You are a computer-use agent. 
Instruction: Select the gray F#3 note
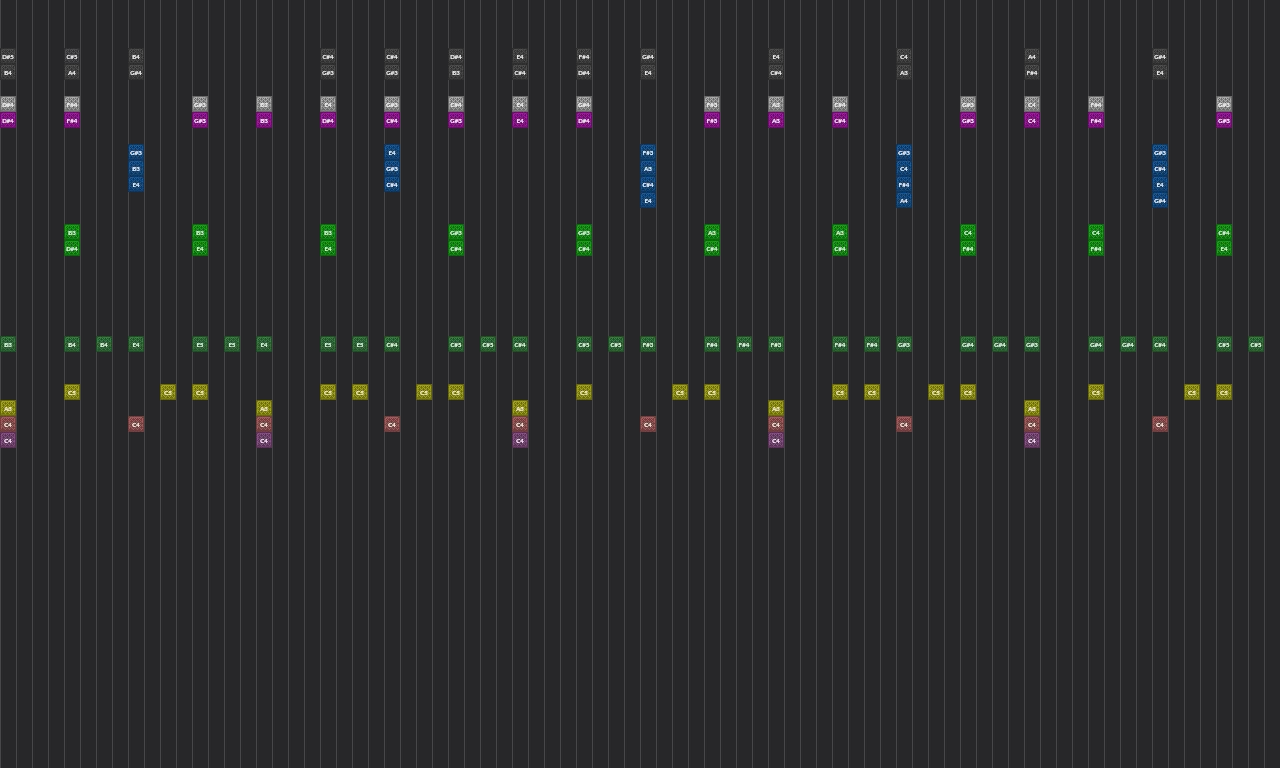click(712, 104)
